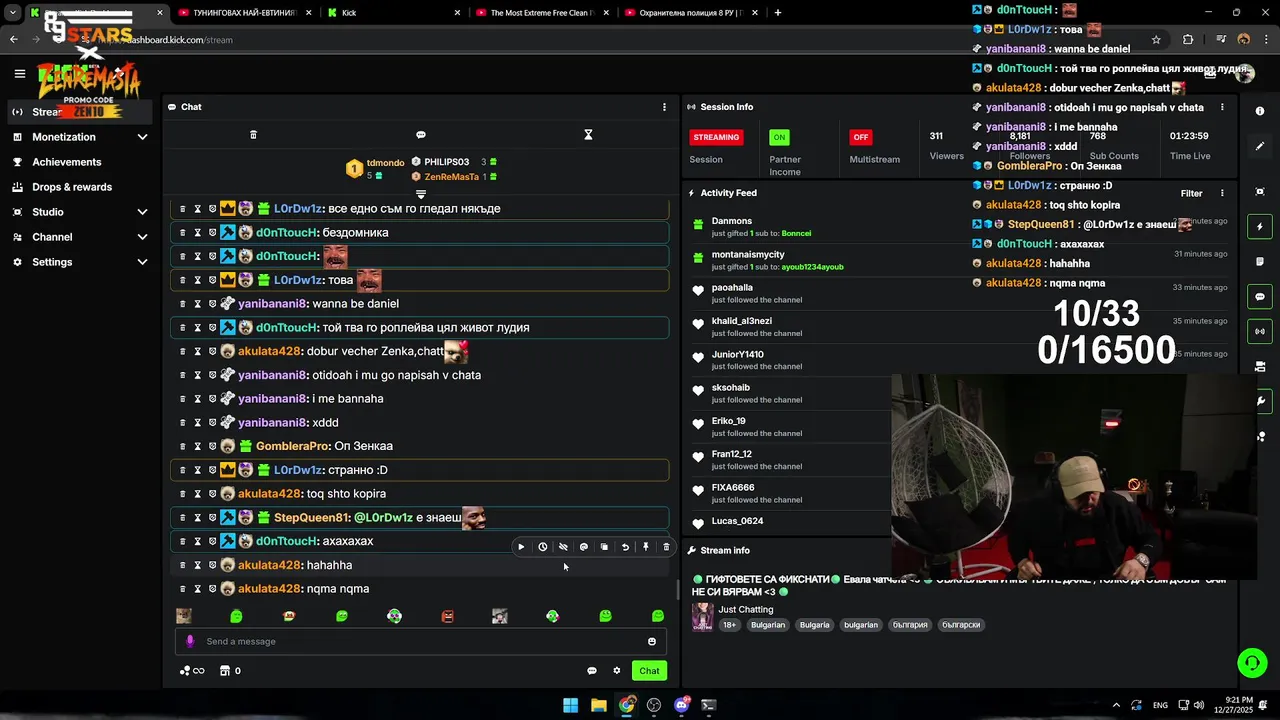
Task: Open the Windows Start menu
Action: [x=570, y=705]
